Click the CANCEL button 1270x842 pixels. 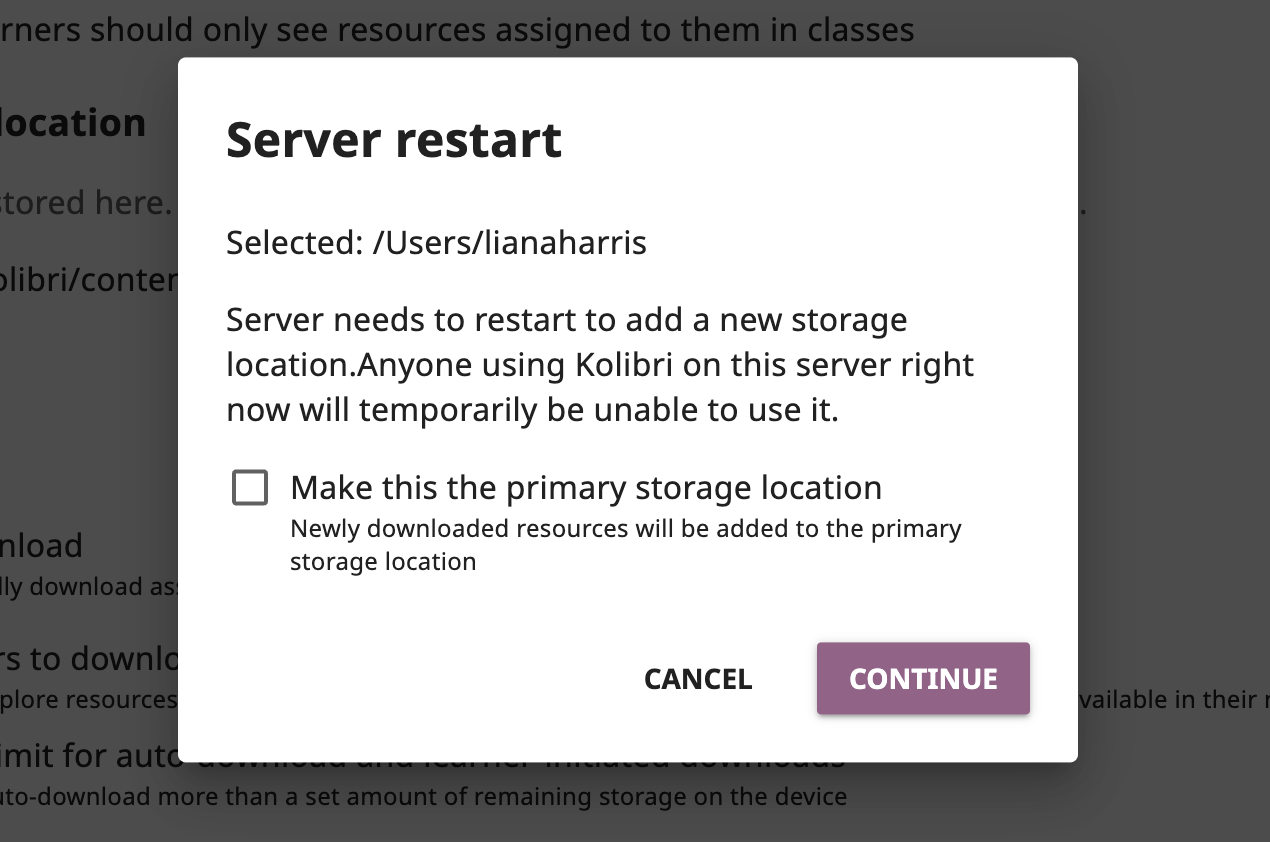click(x=697, y=678)
